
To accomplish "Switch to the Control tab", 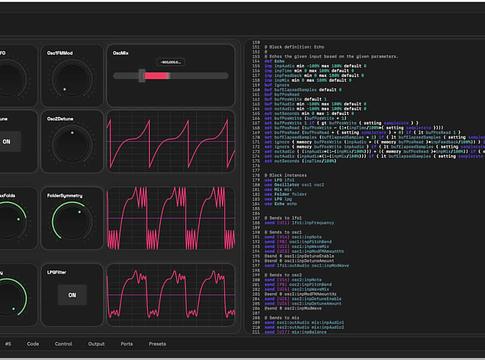I will pos(63,344).
